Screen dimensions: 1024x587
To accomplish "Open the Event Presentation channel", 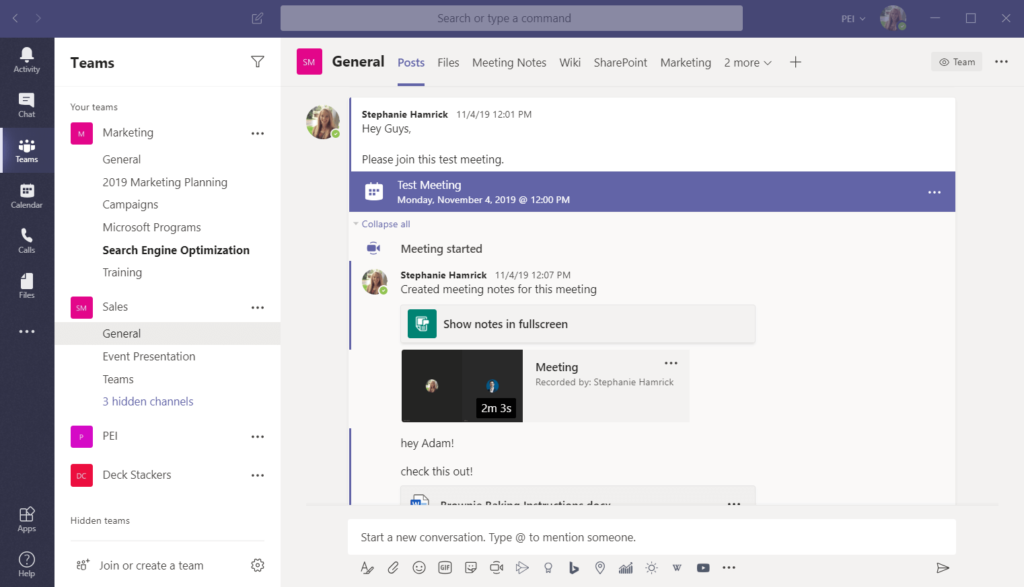I will (x=149, y=357).
